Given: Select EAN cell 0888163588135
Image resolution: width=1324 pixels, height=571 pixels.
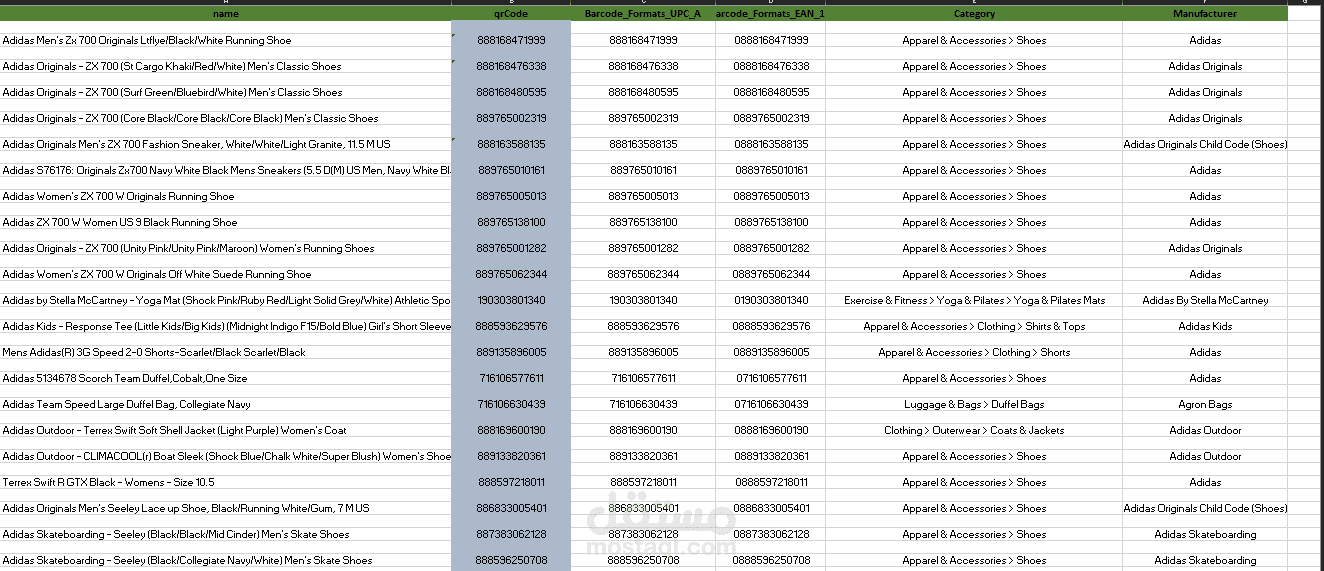Looking at the screenshot, I should pos(771,144).
